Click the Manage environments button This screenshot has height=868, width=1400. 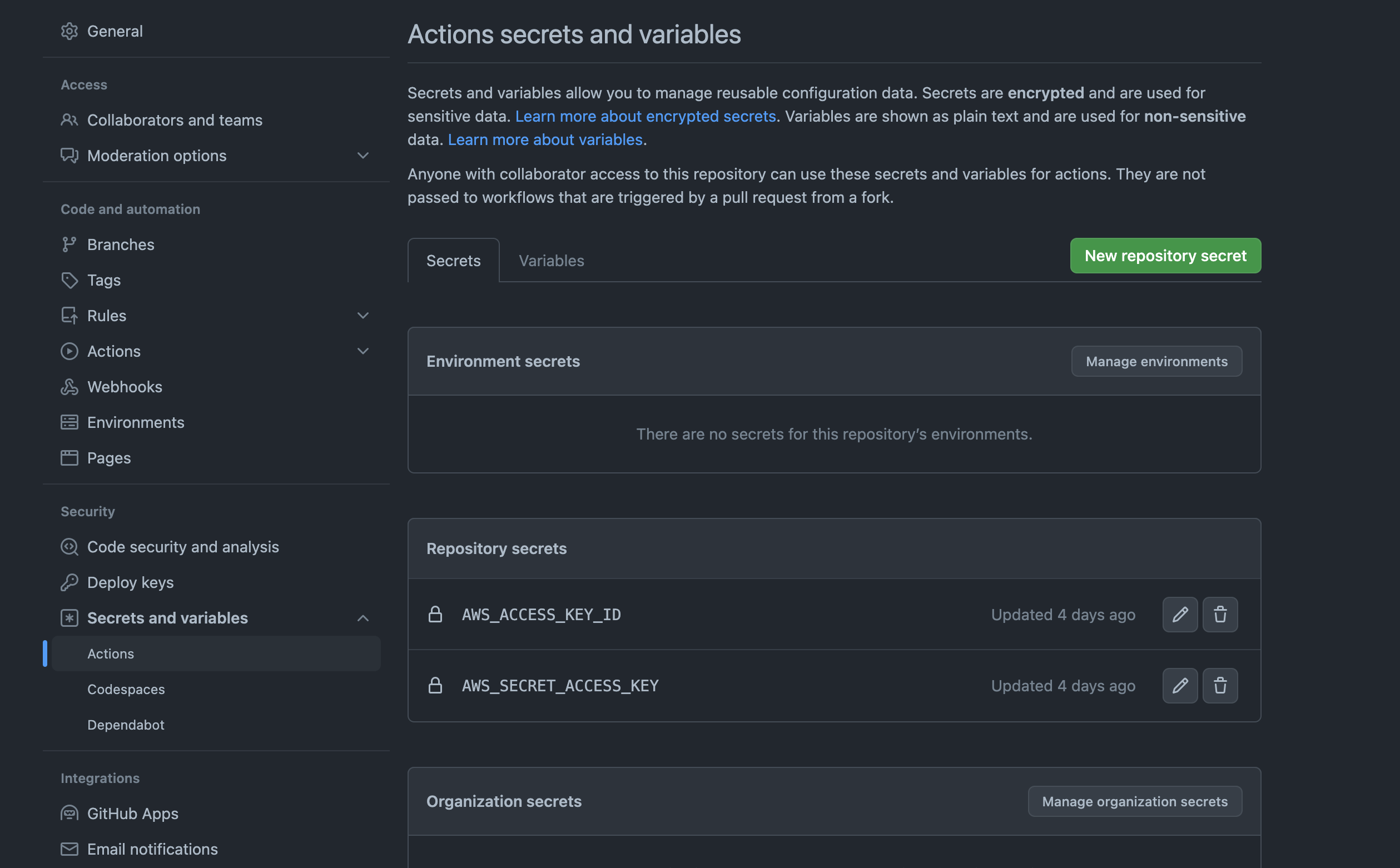click(1156, 361)
